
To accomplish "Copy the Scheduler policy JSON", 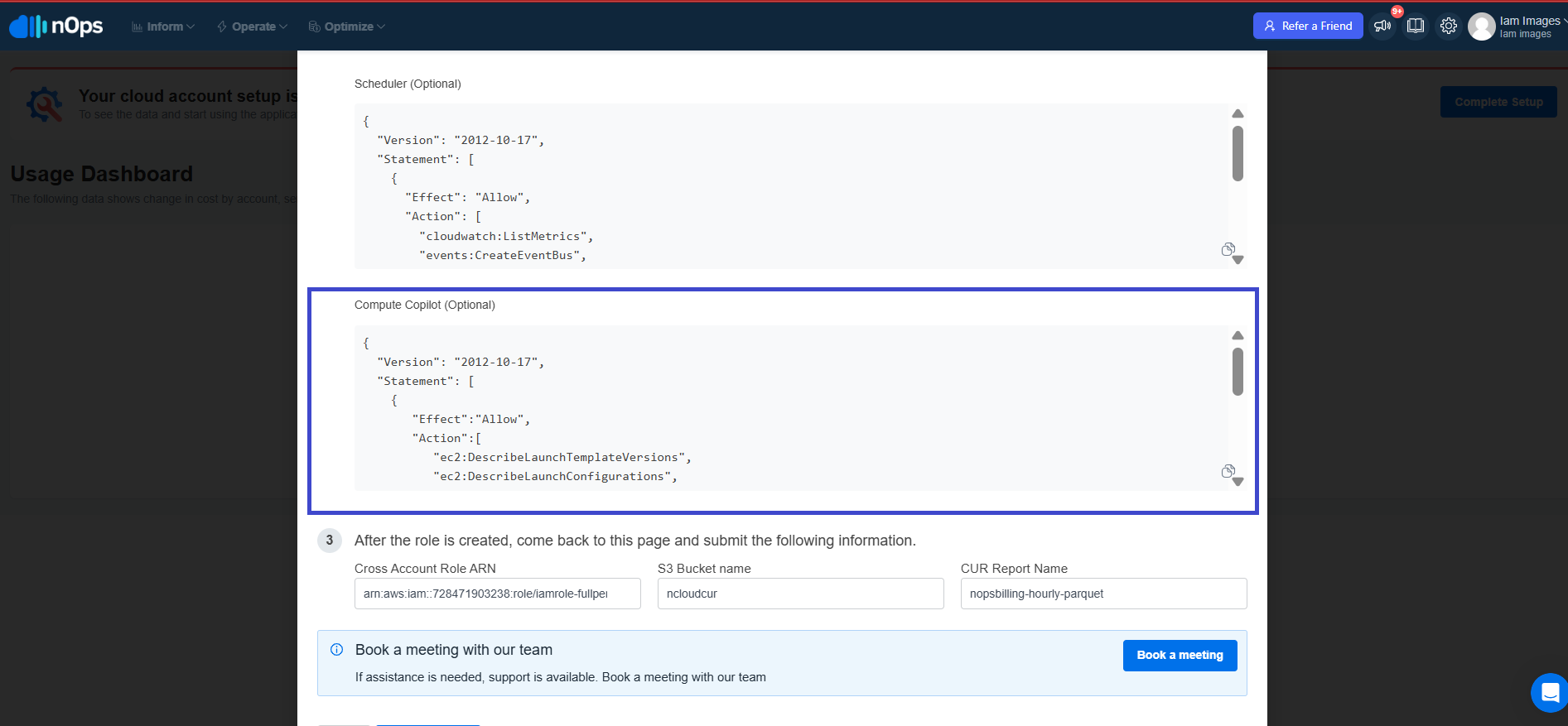I will 1228,249.
